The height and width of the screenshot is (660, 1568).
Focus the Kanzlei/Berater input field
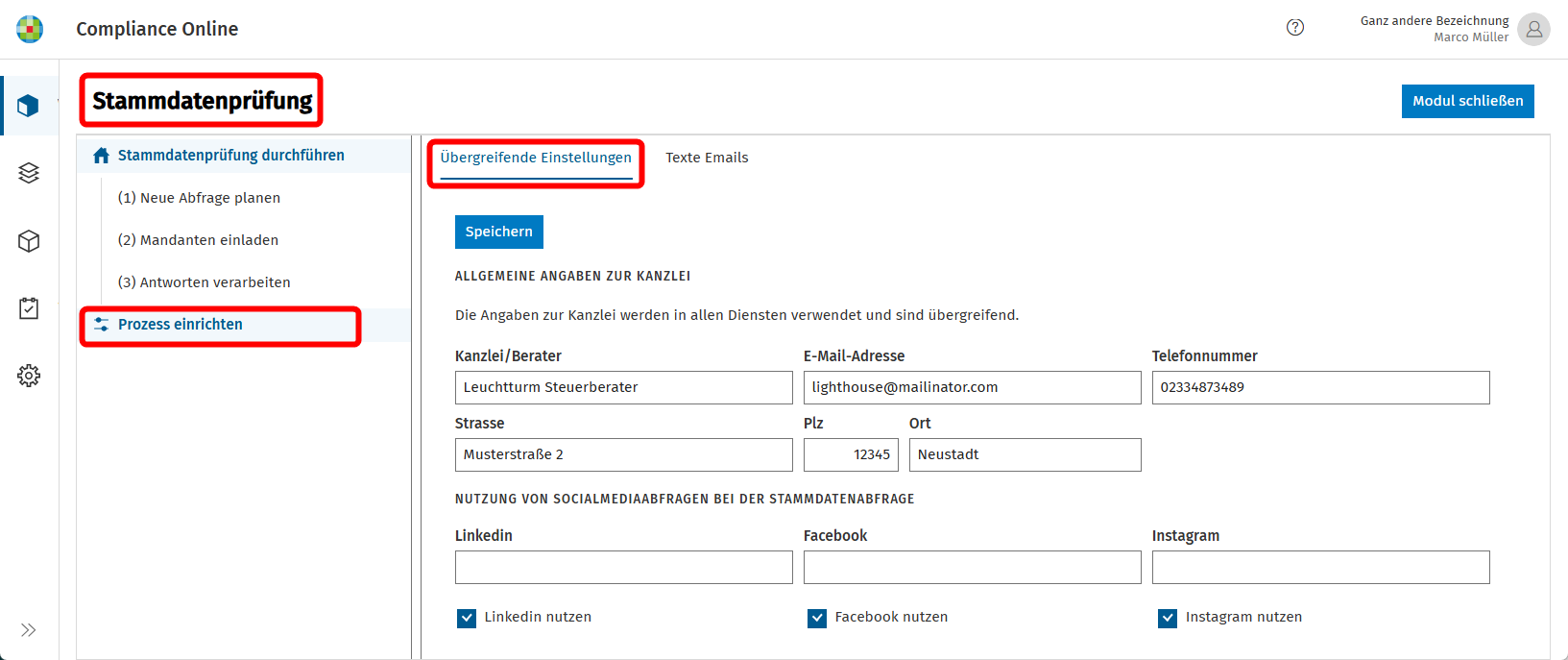click(624, 387)
